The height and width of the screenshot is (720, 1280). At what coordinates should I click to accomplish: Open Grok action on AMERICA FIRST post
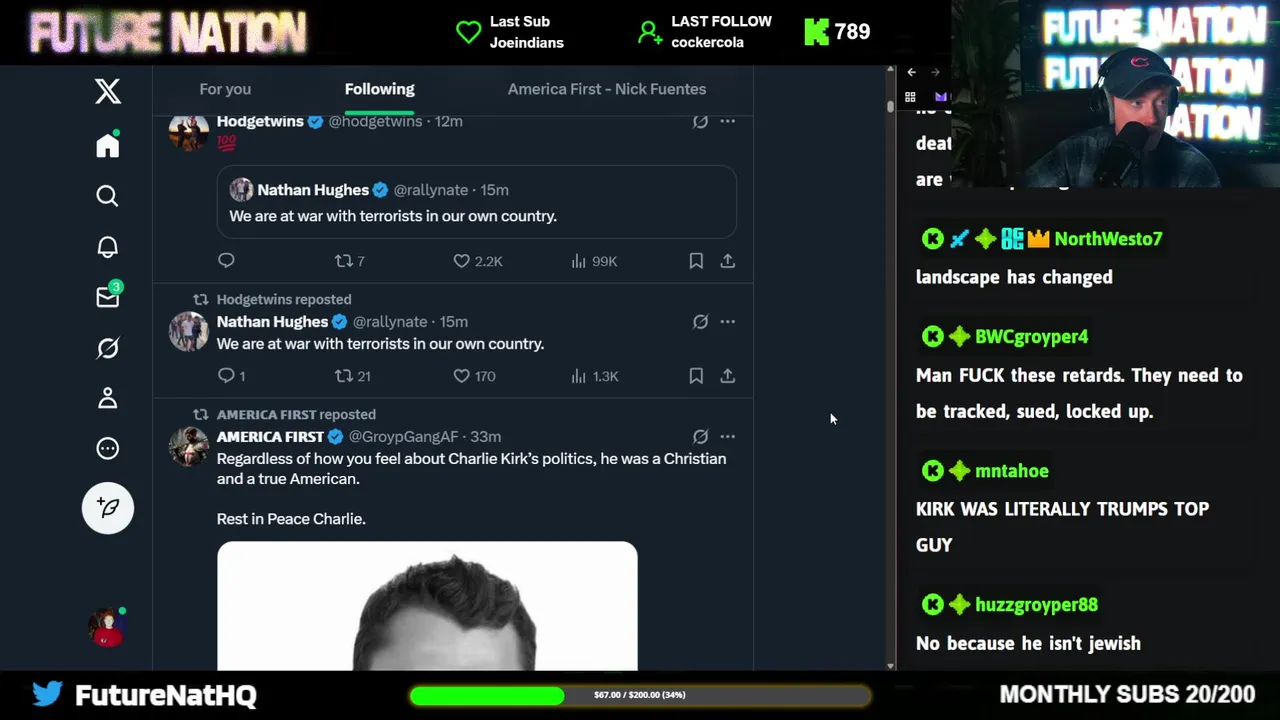tap(700, 437)
